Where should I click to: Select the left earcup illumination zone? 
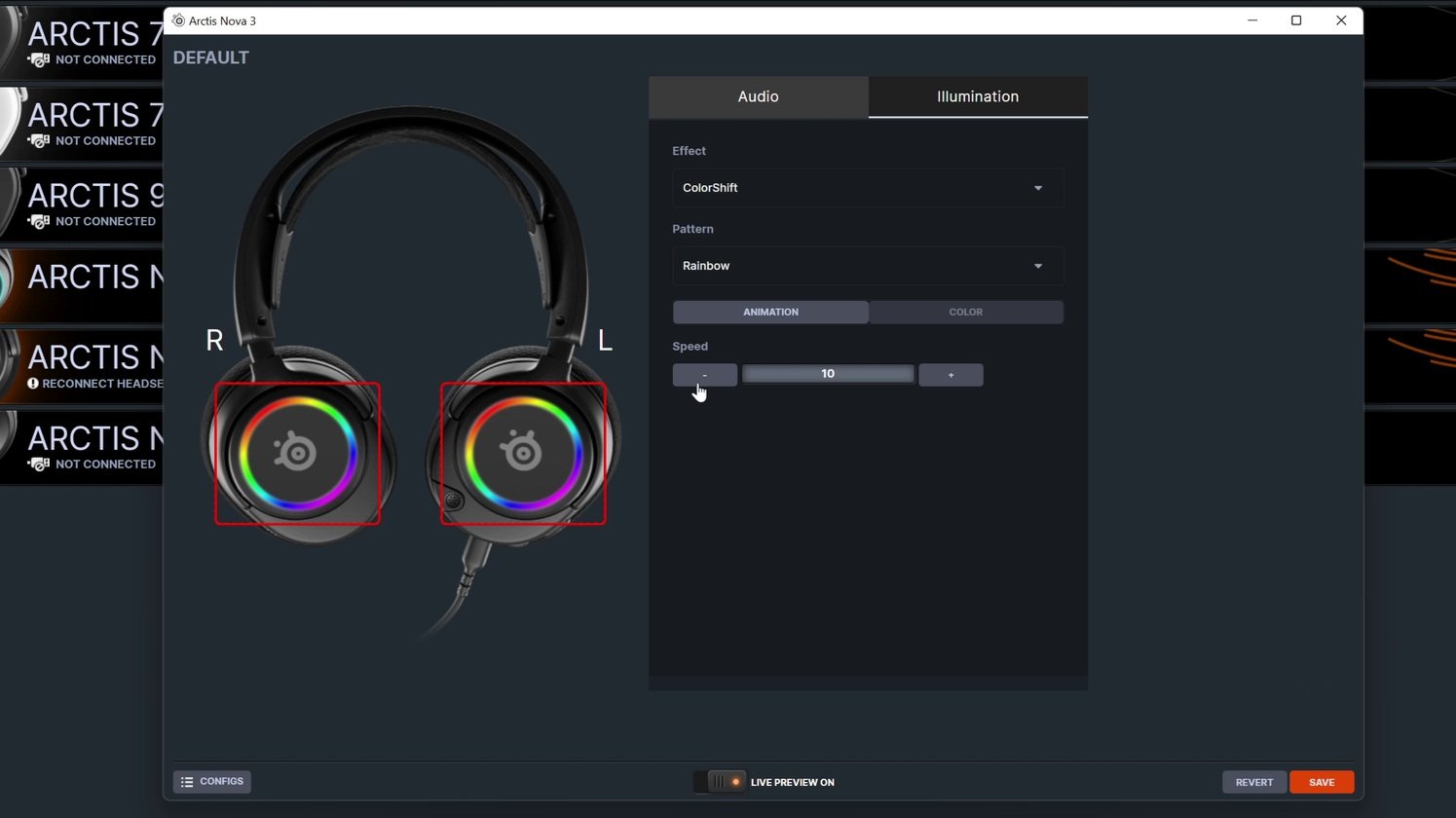coord(523,454)
